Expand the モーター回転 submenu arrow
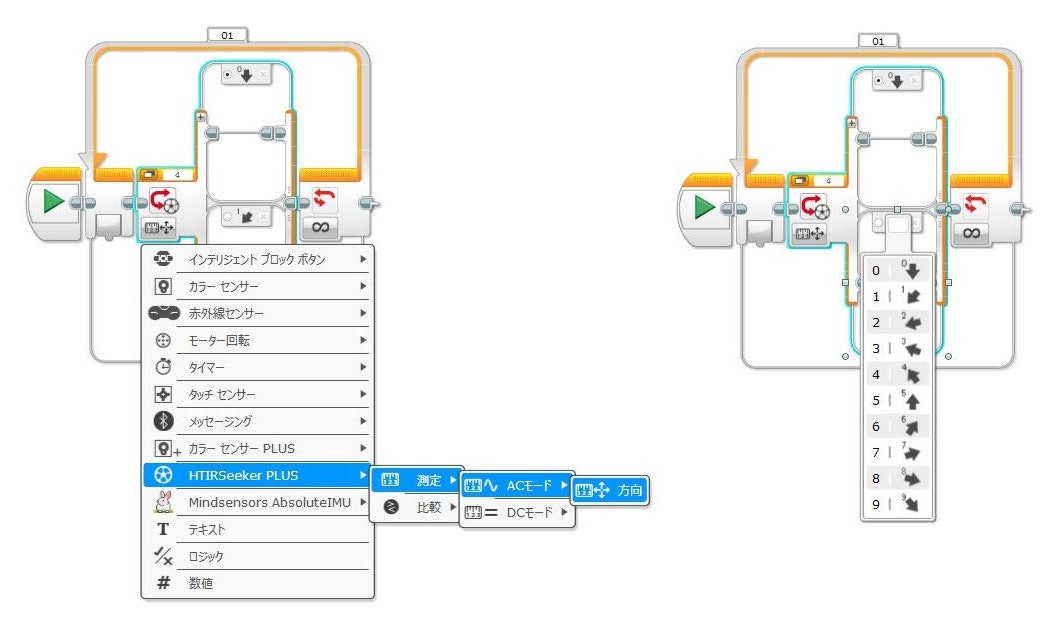This screenshot has height=642, width=1058. [x=363, y=340]
